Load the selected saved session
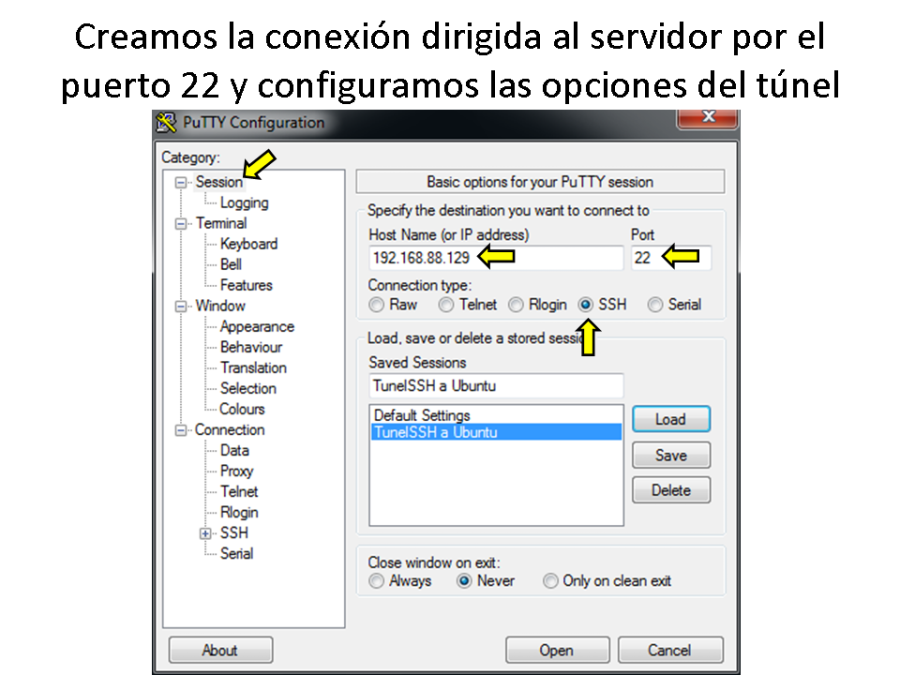The image size is (900, 675). (x=671, y=419)
